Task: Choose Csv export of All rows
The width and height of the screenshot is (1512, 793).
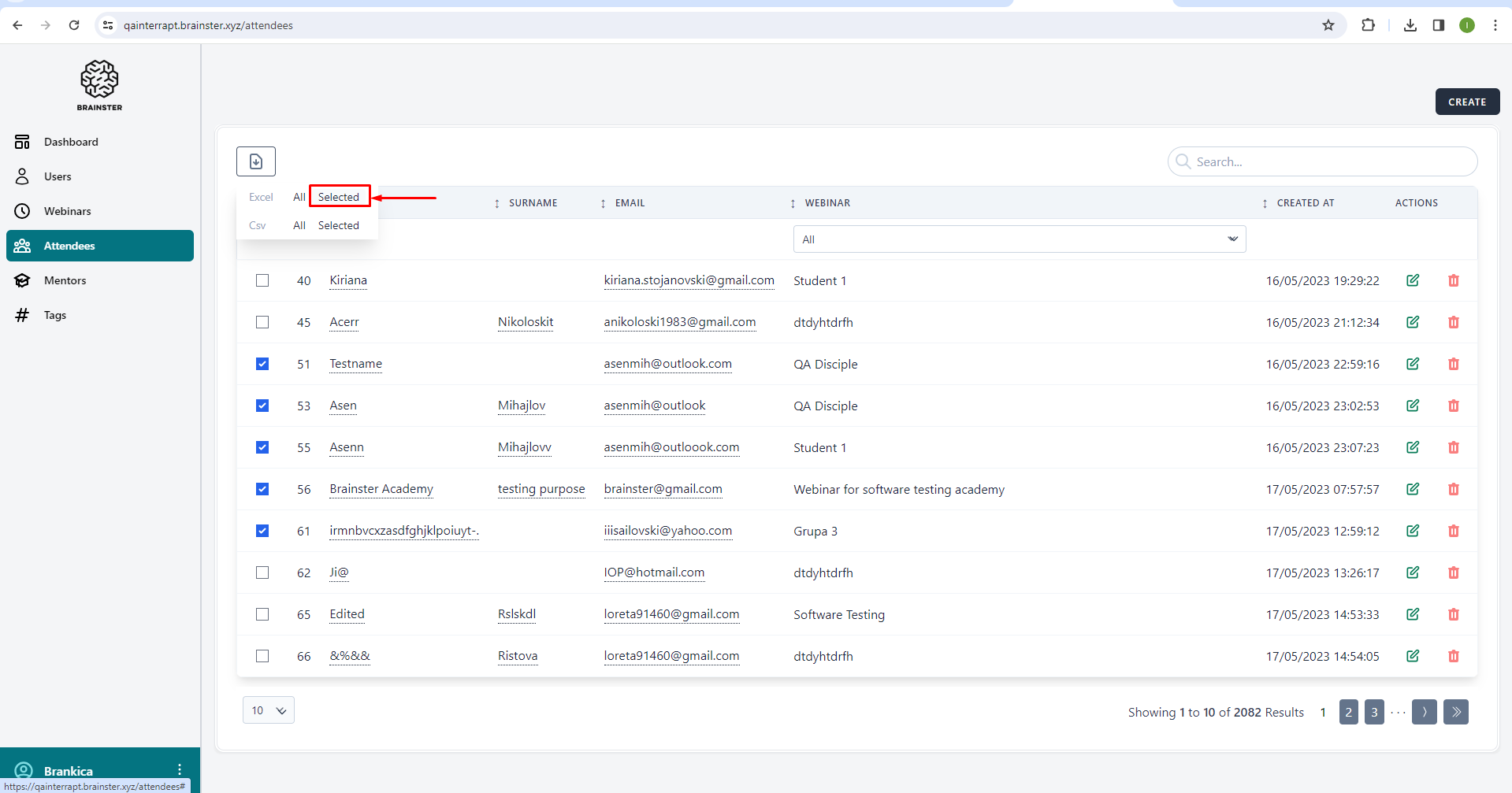Action: tap(299, 225)
